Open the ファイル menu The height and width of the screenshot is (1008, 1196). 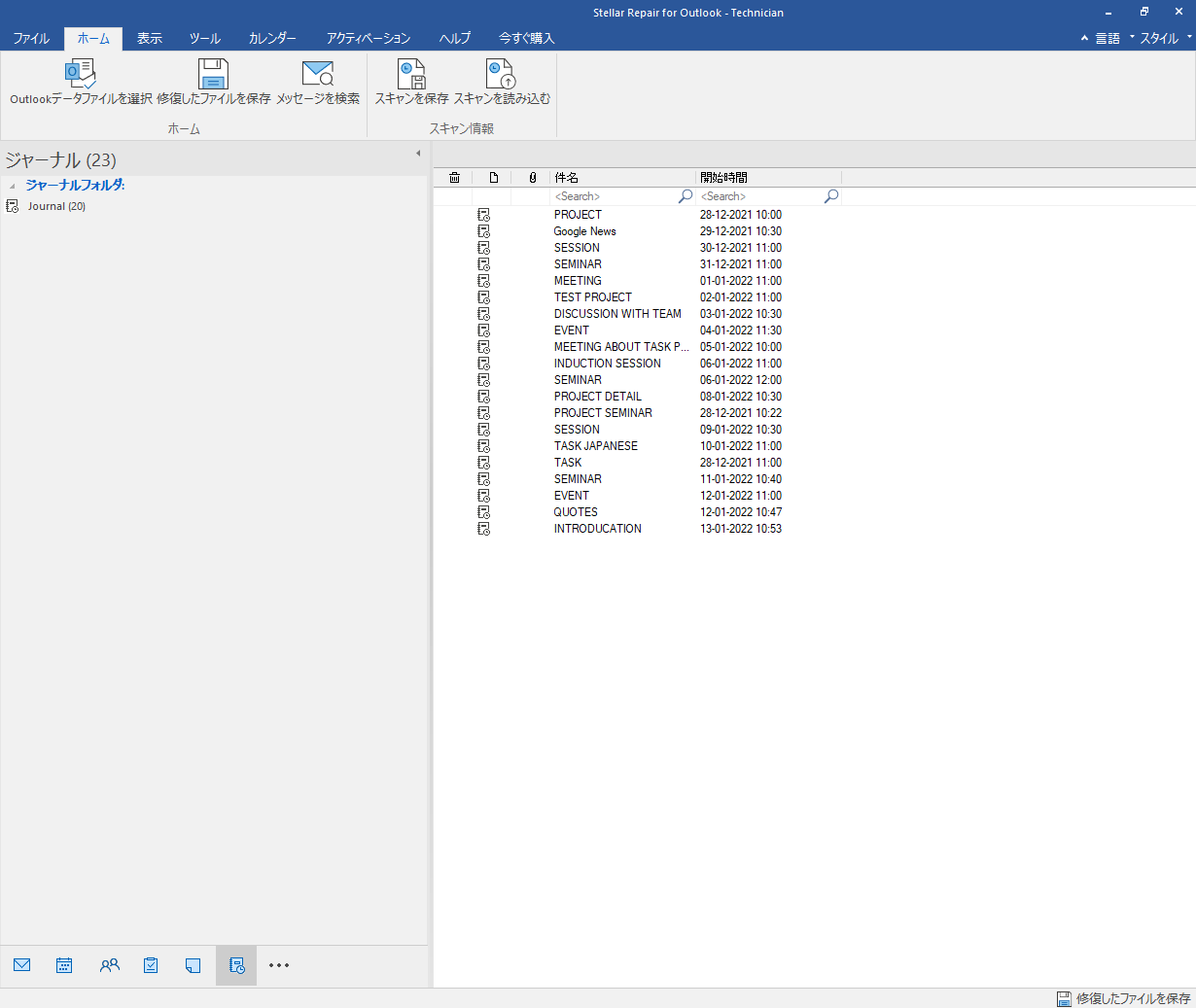click(31, 38)
